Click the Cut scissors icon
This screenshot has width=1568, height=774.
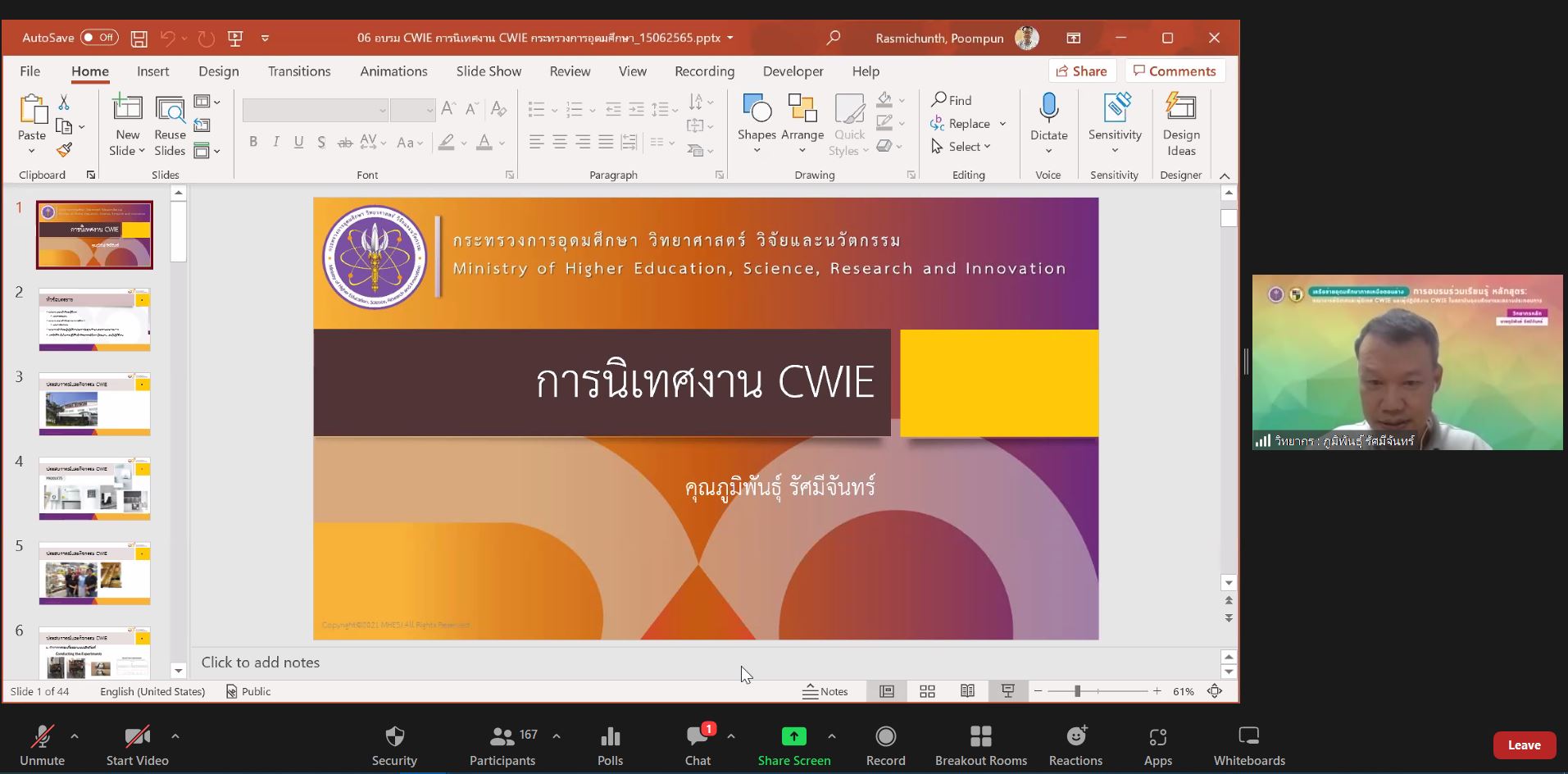64,102
